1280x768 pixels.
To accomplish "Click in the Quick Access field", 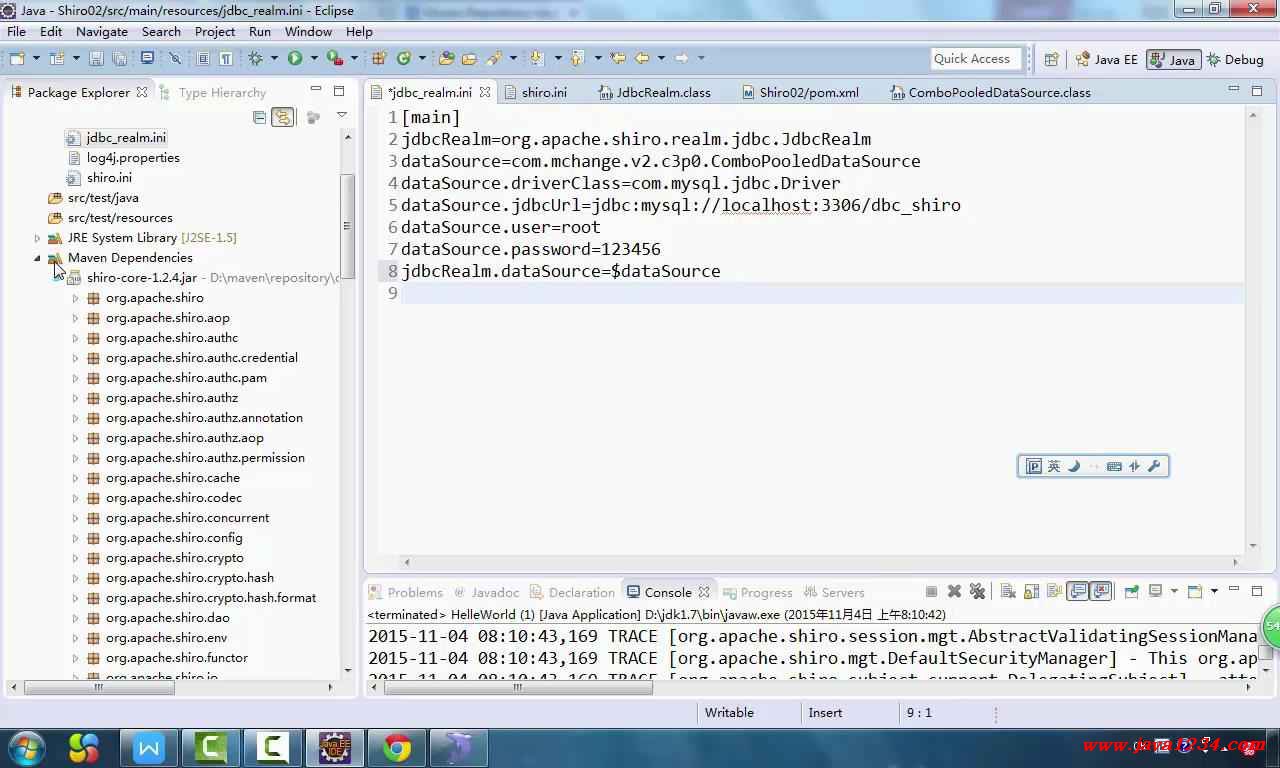I will pyautogui.click(x=976, y=59).
